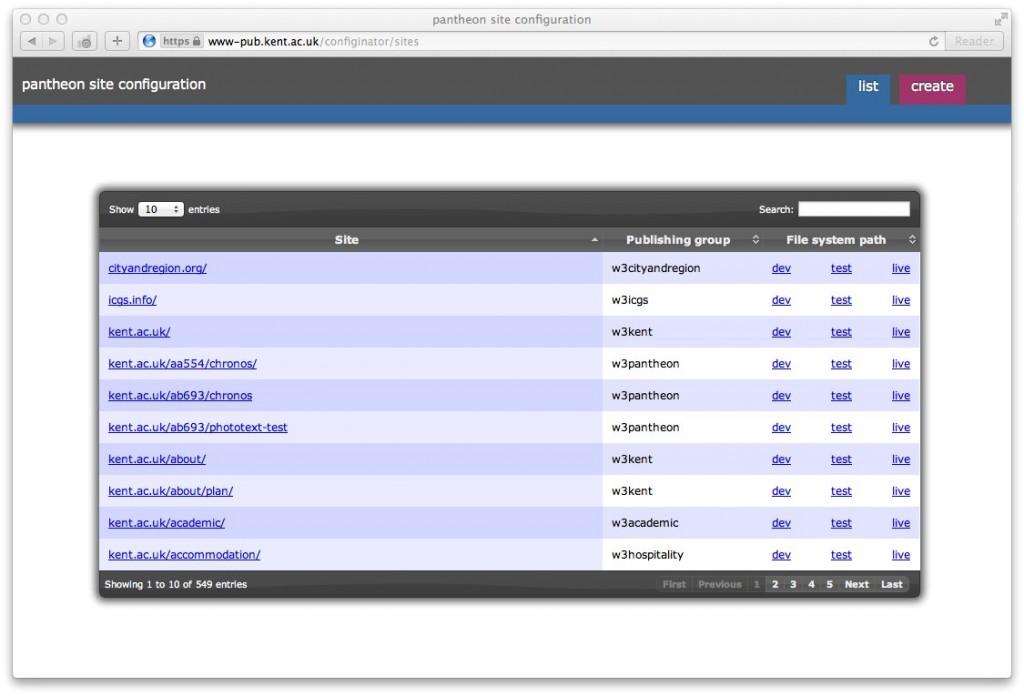1024x696 pixels.
Task: Jump to page 3 of results
Action: click(x=793, y=584)
